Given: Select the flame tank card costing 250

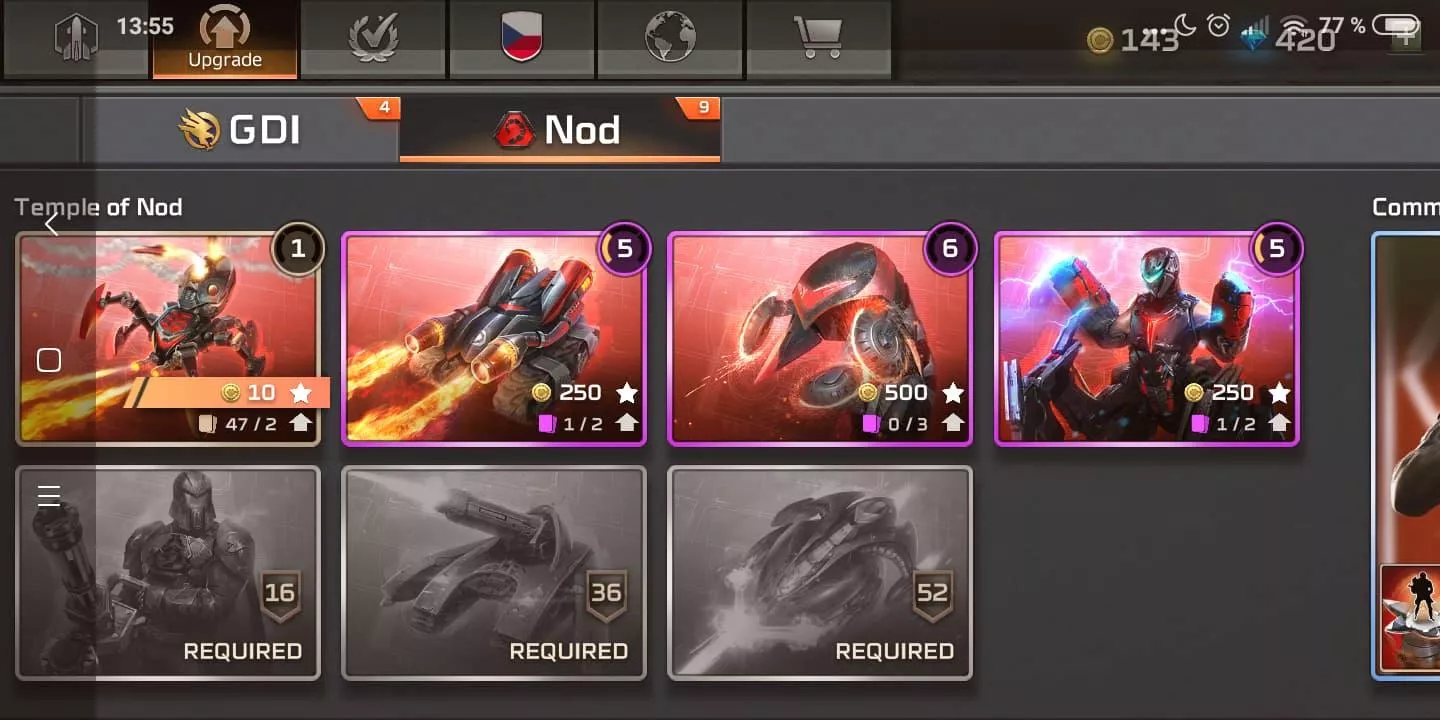Looking at the screenshot, I should (x=494, y=339).
